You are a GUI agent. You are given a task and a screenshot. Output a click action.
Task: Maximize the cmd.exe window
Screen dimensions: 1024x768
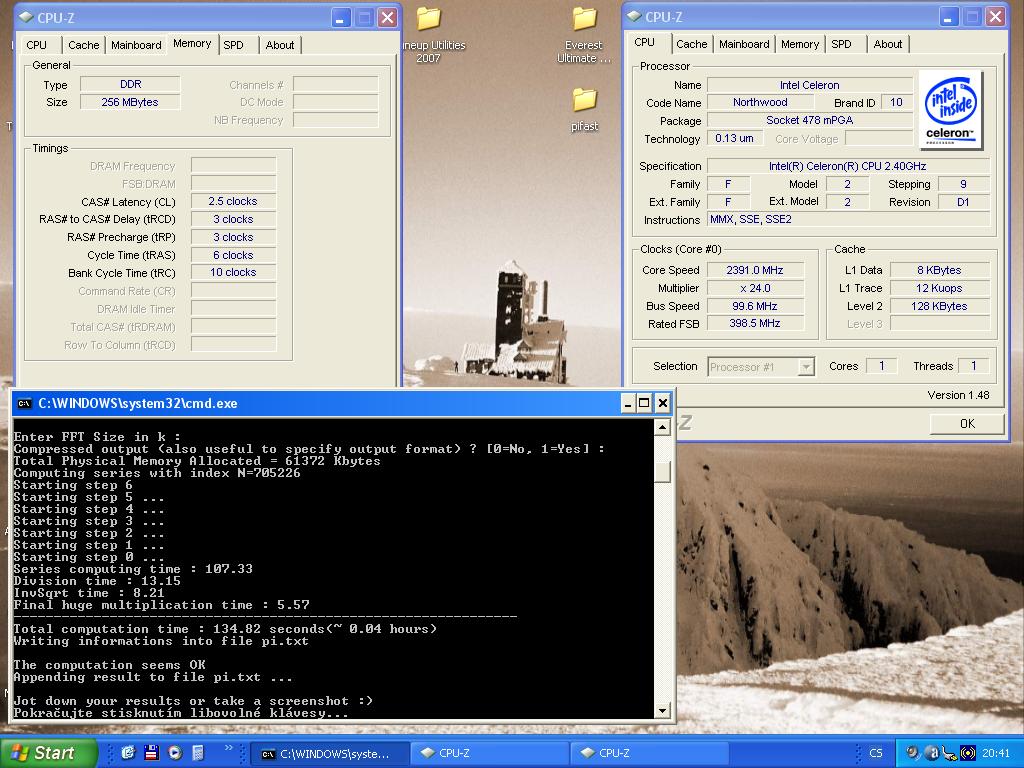(x=645, y=404)
